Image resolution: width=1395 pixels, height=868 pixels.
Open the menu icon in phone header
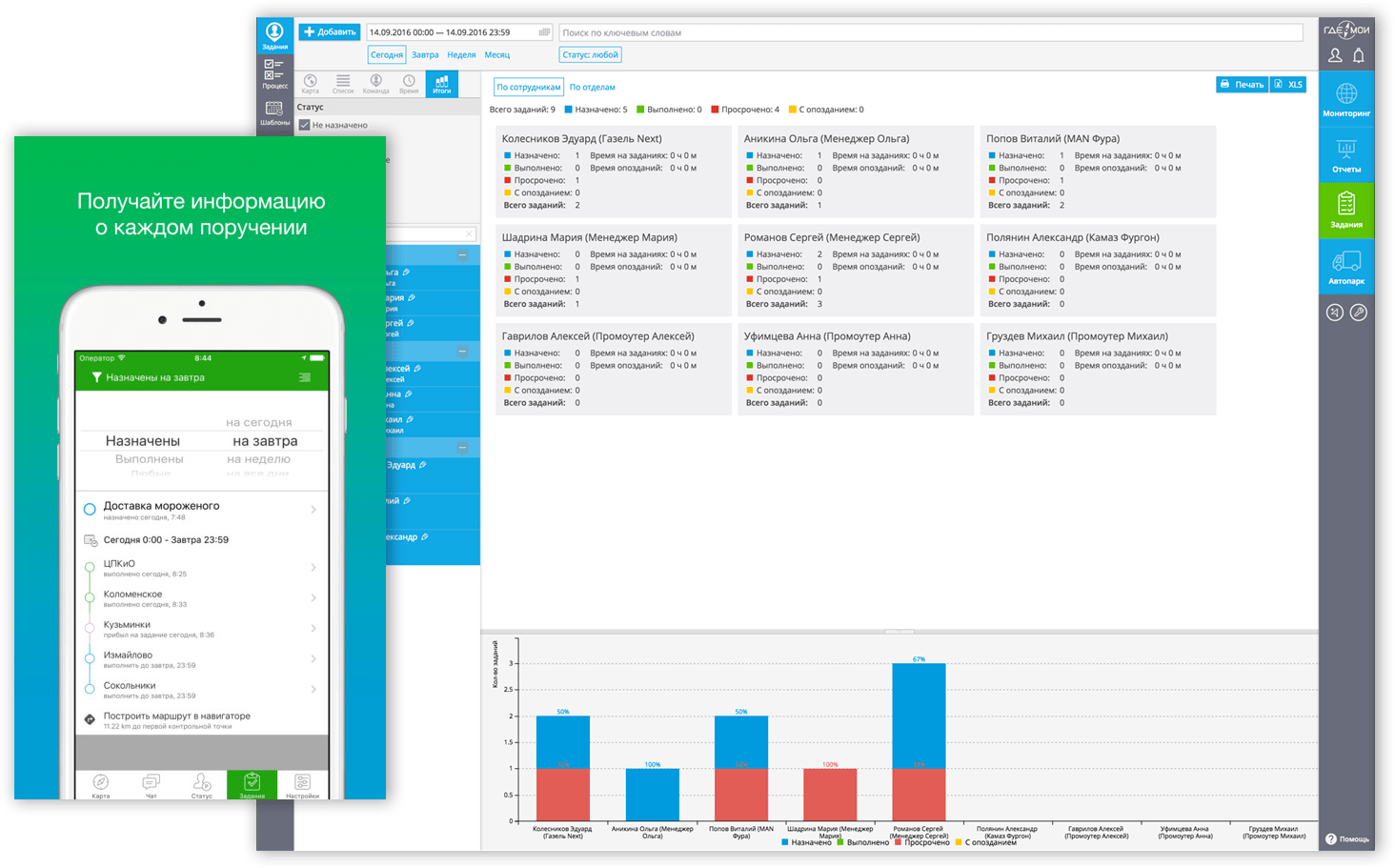305,377
